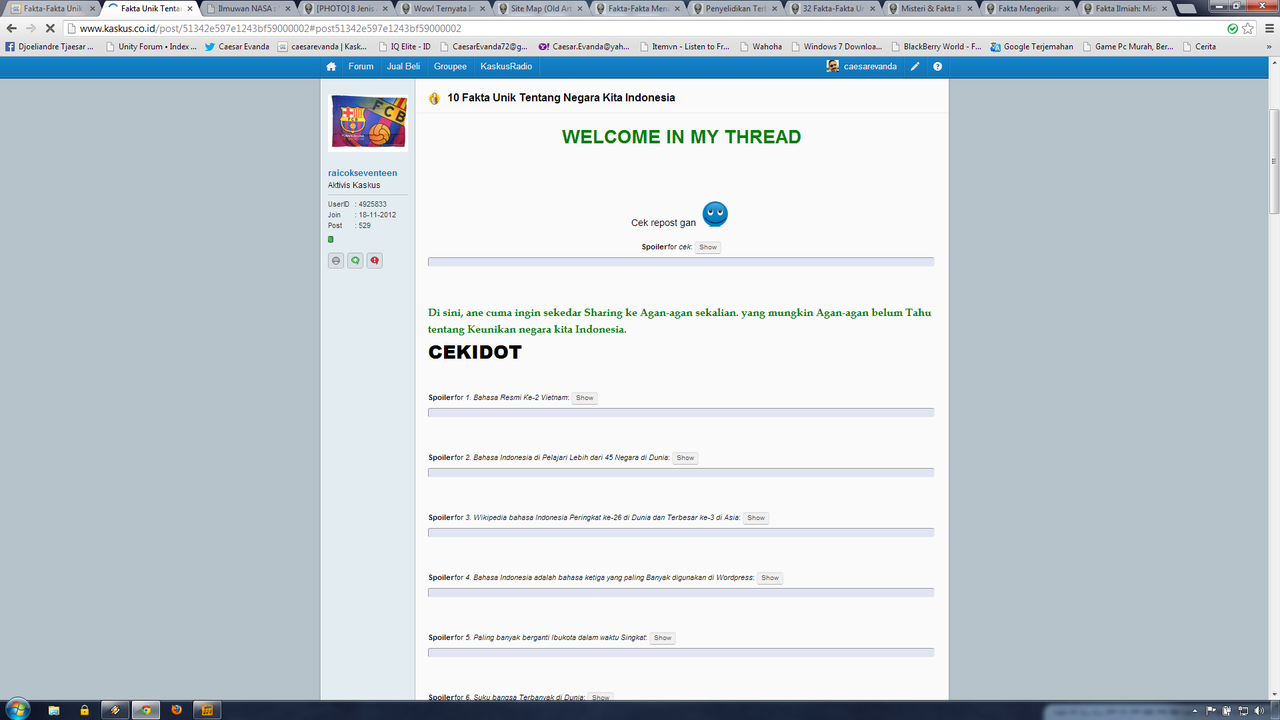This screenshot has width=1280, height=720.
Task: Close the active Fakta Unik Tentang tab
Action: (x=190, y=8)
